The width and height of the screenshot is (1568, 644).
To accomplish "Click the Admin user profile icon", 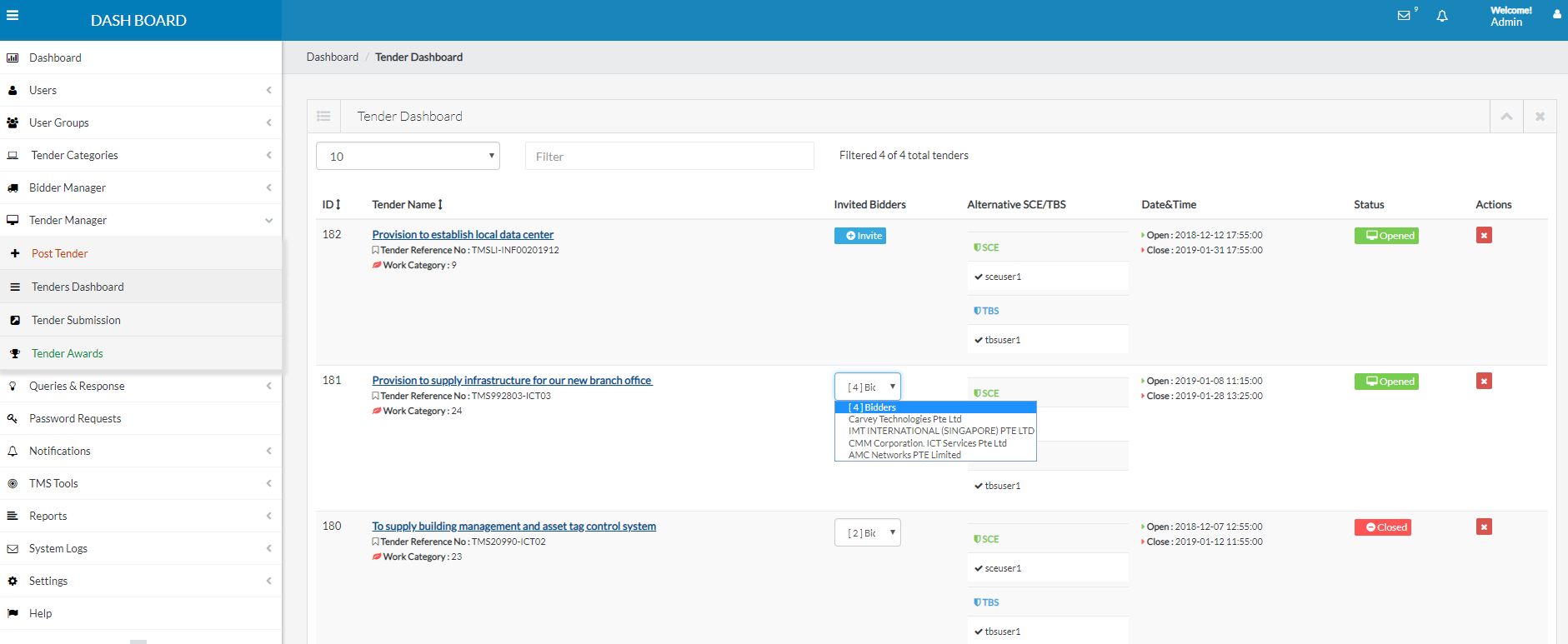I will click(1556, 14).
